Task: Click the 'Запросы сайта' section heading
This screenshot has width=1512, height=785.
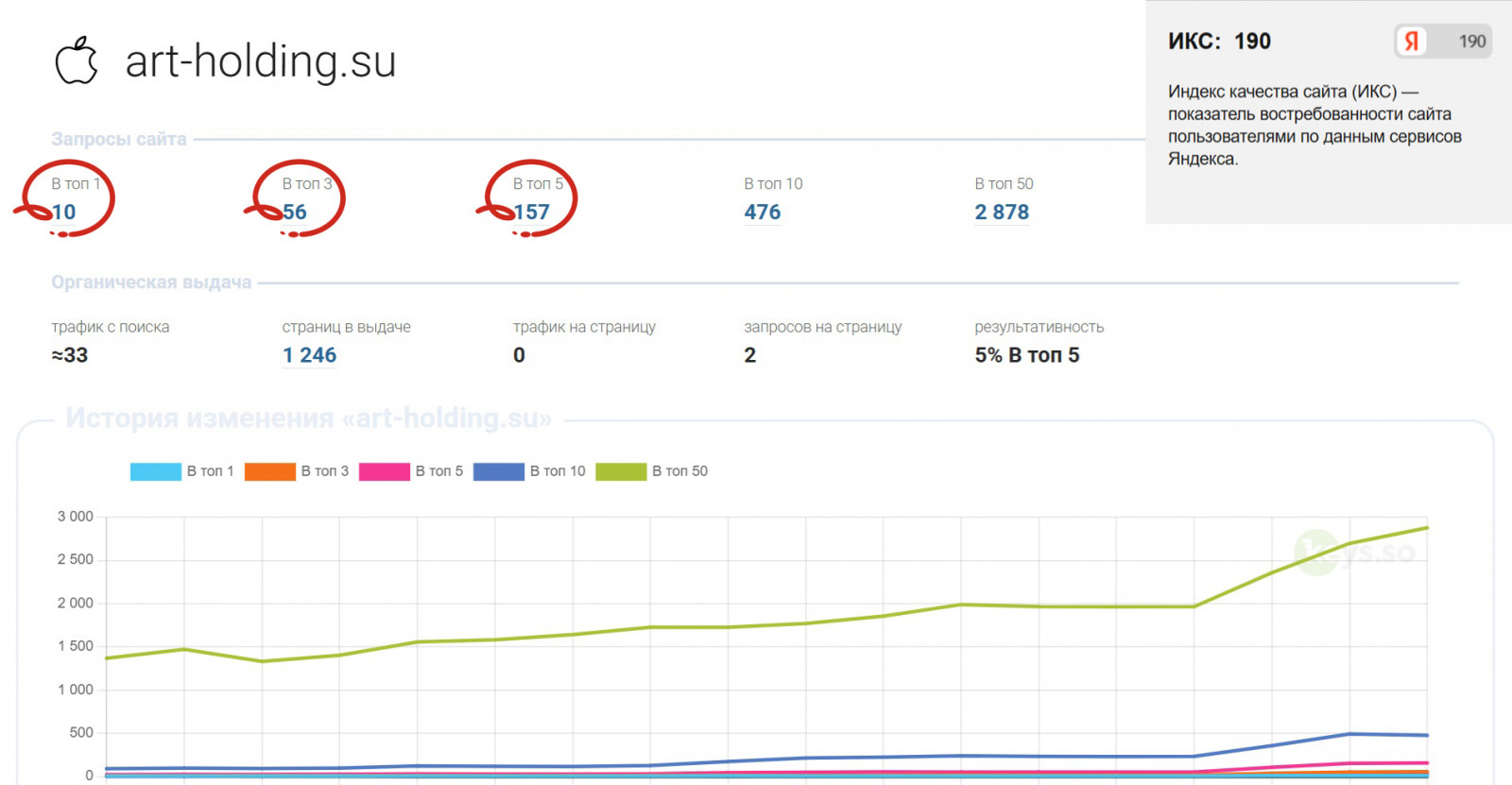Action: 119,139
